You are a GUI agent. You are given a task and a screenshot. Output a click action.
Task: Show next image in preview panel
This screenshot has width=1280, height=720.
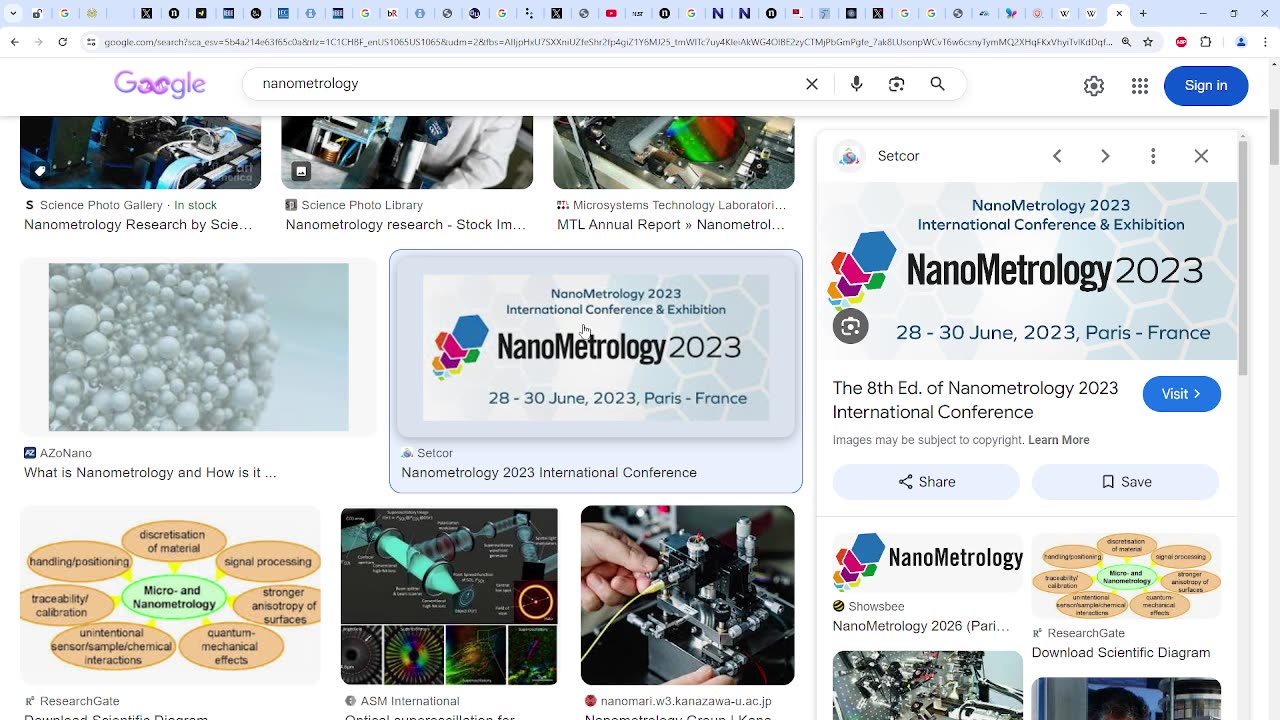tap(1105, 156)
